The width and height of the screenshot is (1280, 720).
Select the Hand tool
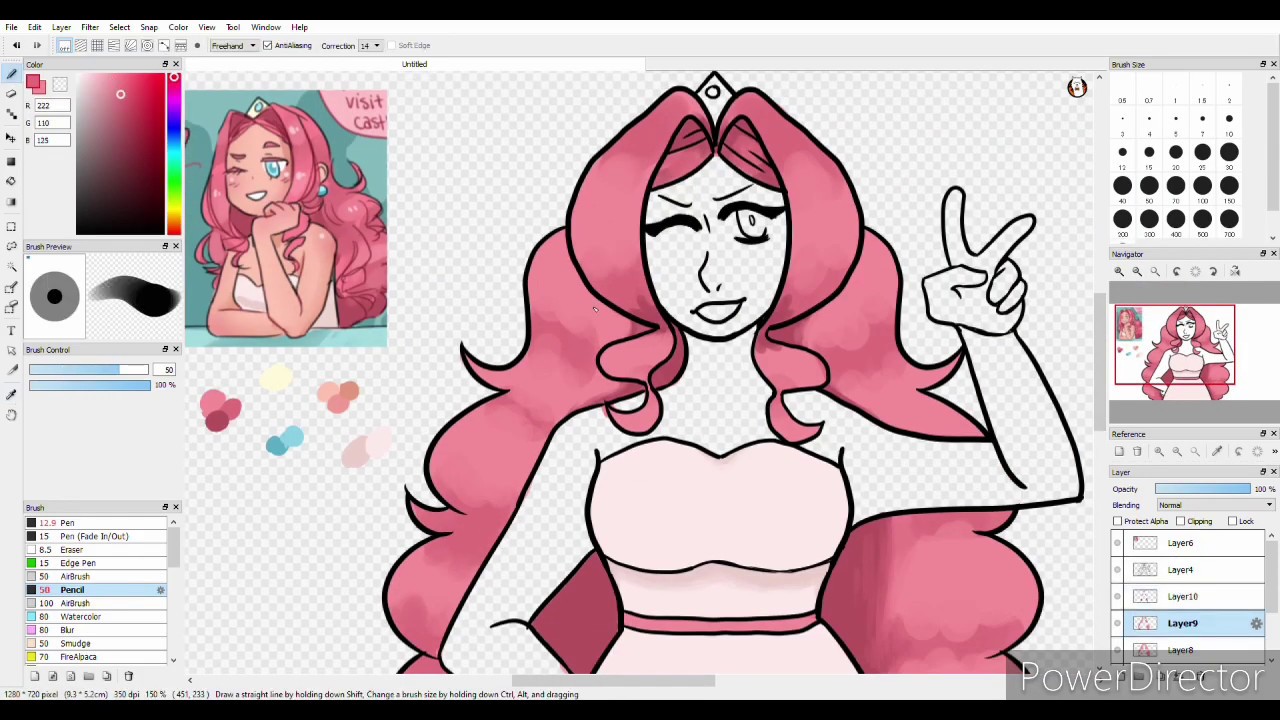pyautogui.click(x=11, y=414)
